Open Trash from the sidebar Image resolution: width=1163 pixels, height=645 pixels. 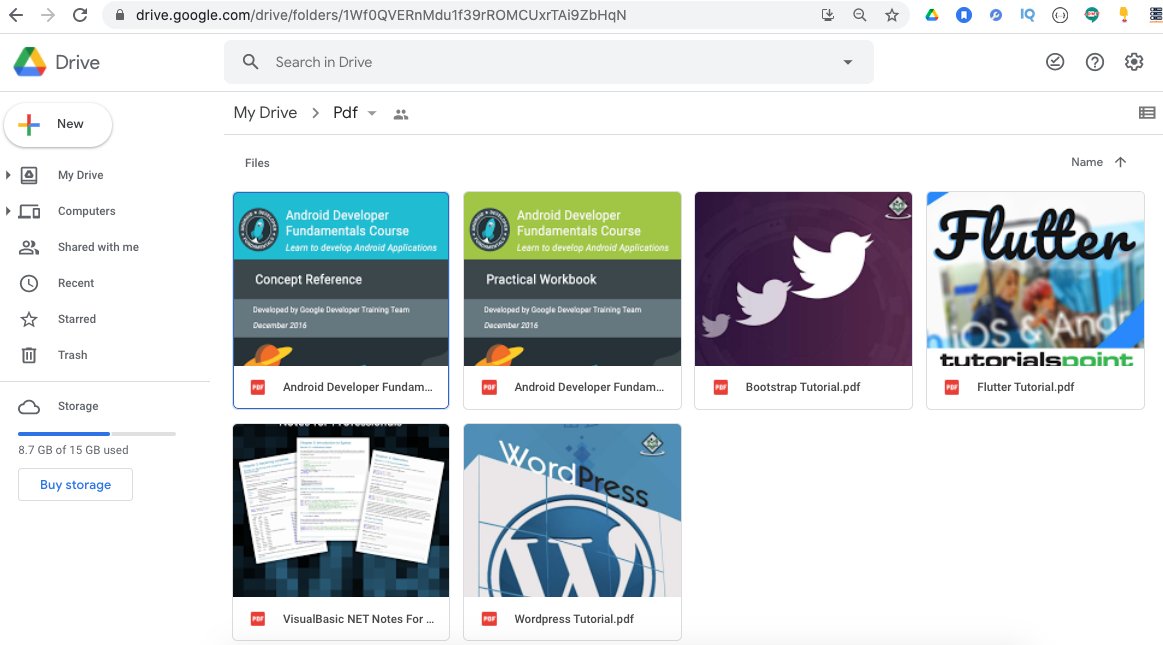[73, 355]
